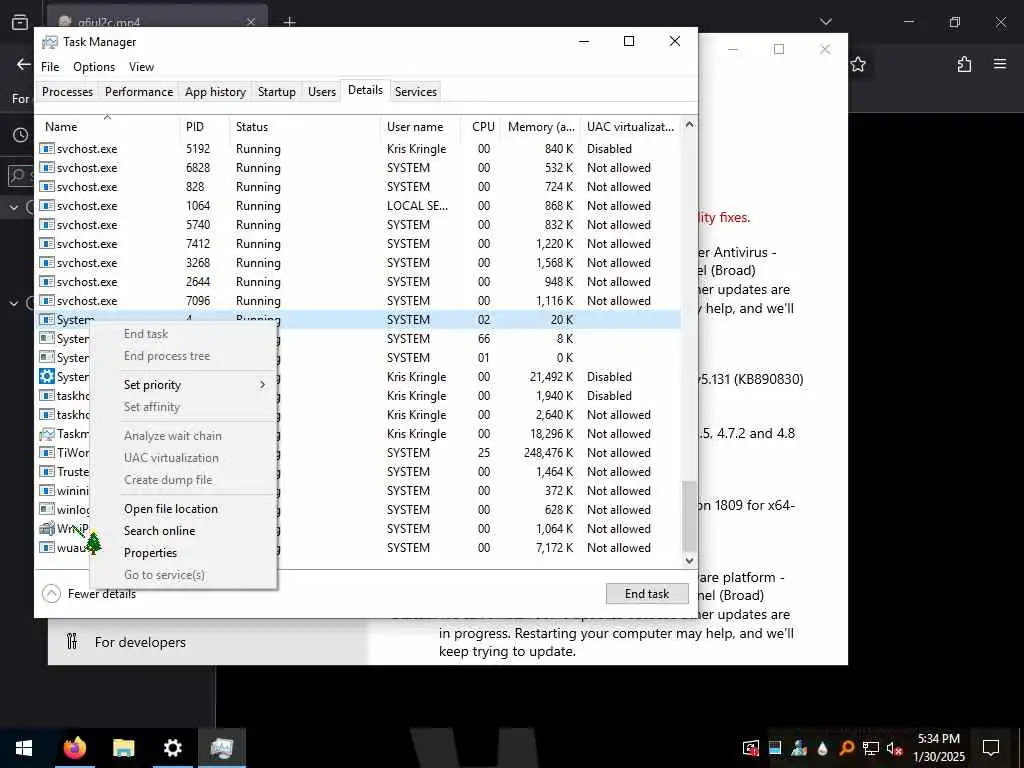
Task: Click the taskbar clock showing 5:34 PM
Action: tap(938, 748)
